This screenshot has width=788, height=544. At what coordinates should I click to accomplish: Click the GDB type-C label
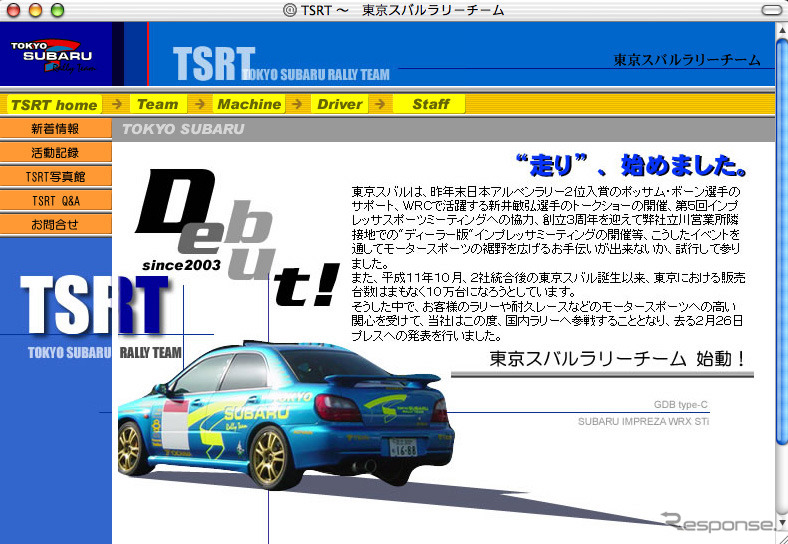point(681,405)
